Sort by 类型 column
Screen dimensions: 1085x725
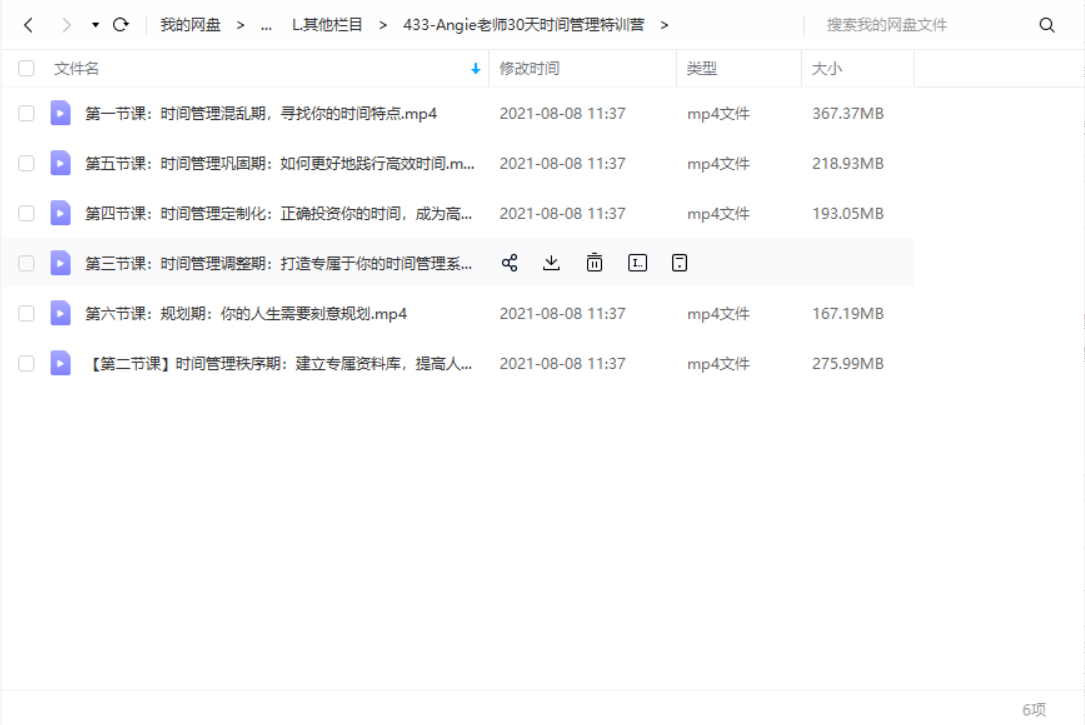click(x=702, y=68)
